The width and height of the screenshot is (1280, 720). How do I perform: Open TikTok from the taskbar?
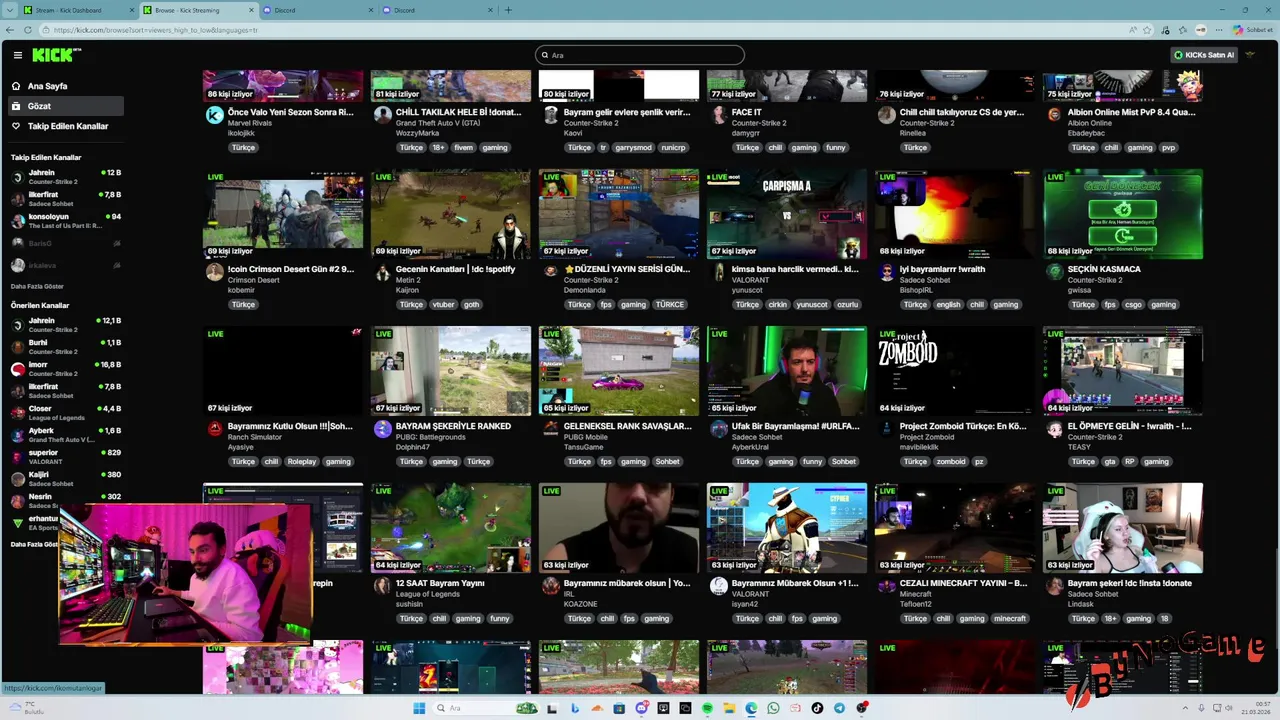817,708
